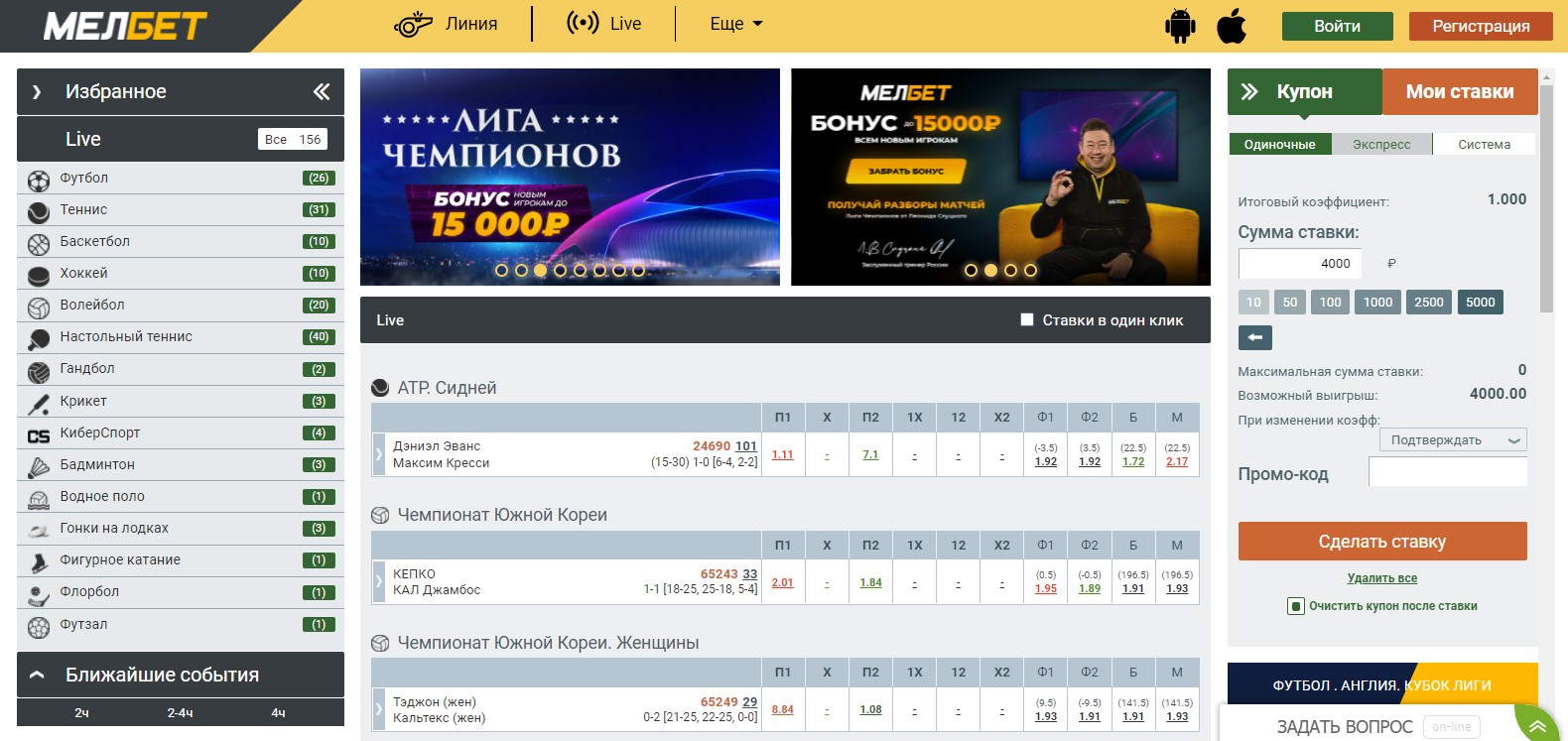
Task: Click the scroll-to-top double chevron icon
Action: pyautogui.click(x=1537, y=726)
